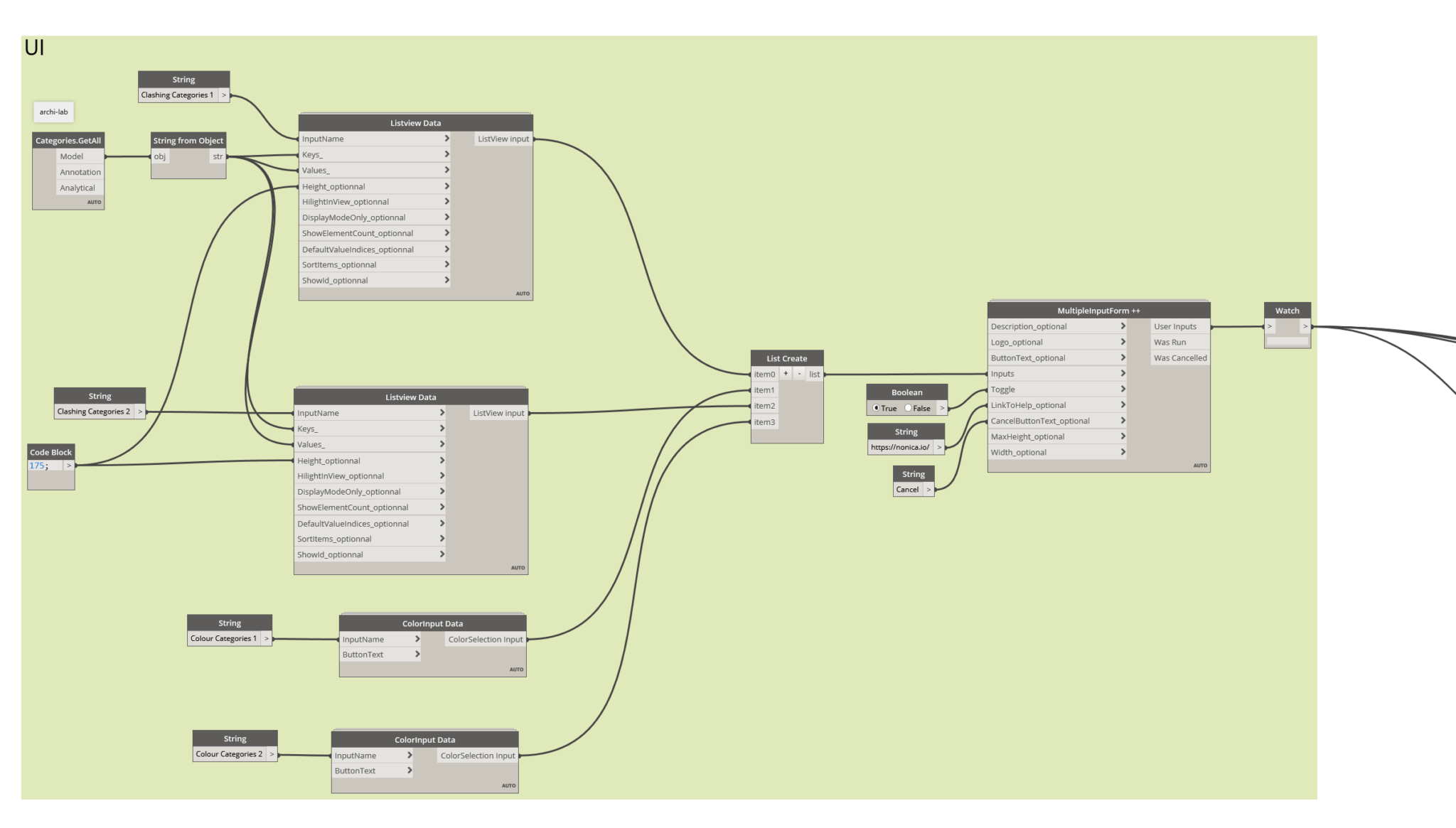Click the AUTO lacing icon on MultipleInputForm ++
Viewport: 1456px width, 828px height.
[1200, 465]
